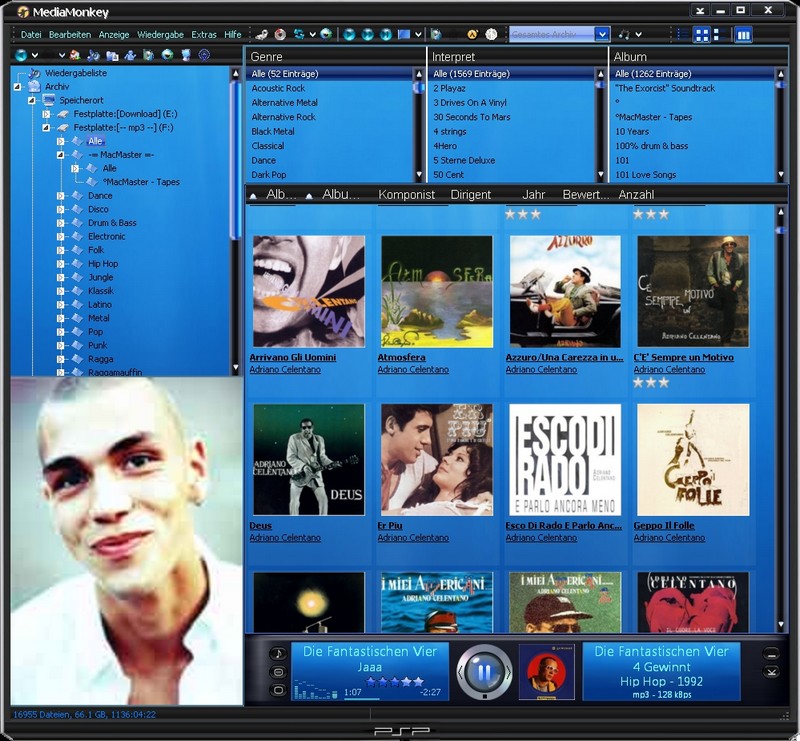Click the earth globe icon in tree toolbar
The height and width of the screenshot is (741, 800).
click(x=167, y=55)
